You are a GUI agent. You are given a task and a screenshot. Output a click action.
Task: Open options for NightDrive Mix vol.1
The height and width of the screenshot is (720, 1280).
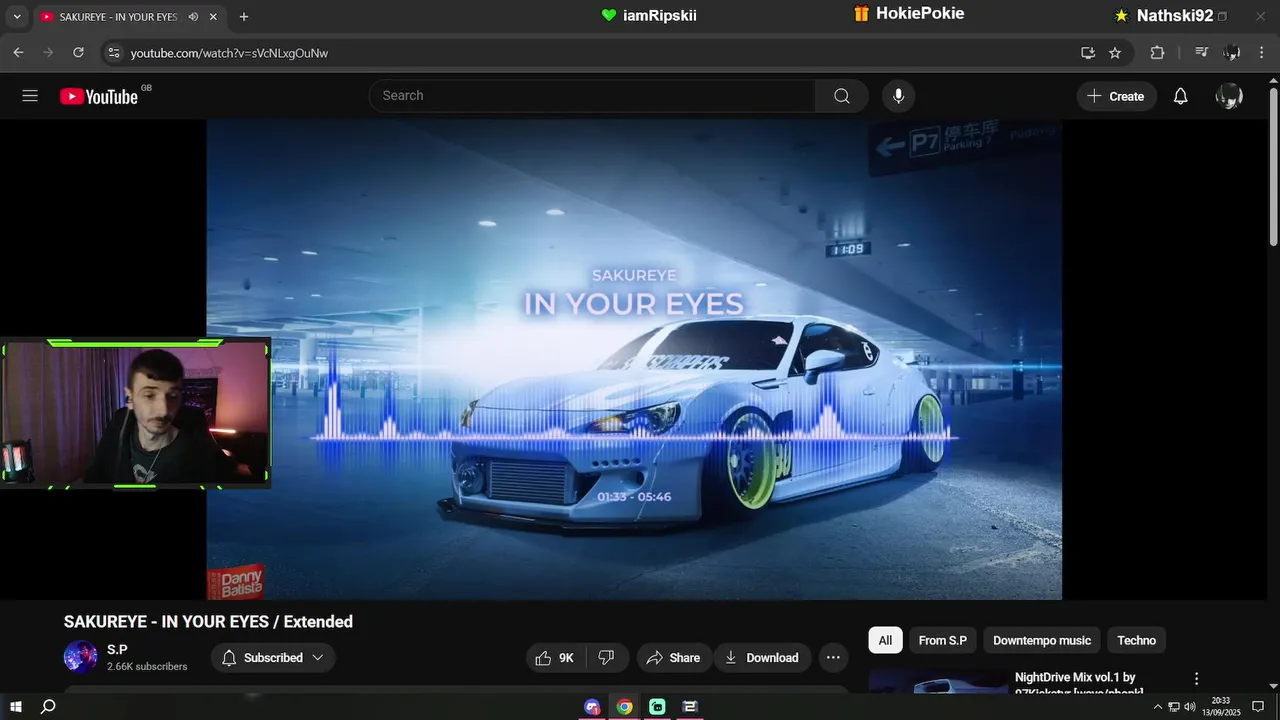[1196, 678]
